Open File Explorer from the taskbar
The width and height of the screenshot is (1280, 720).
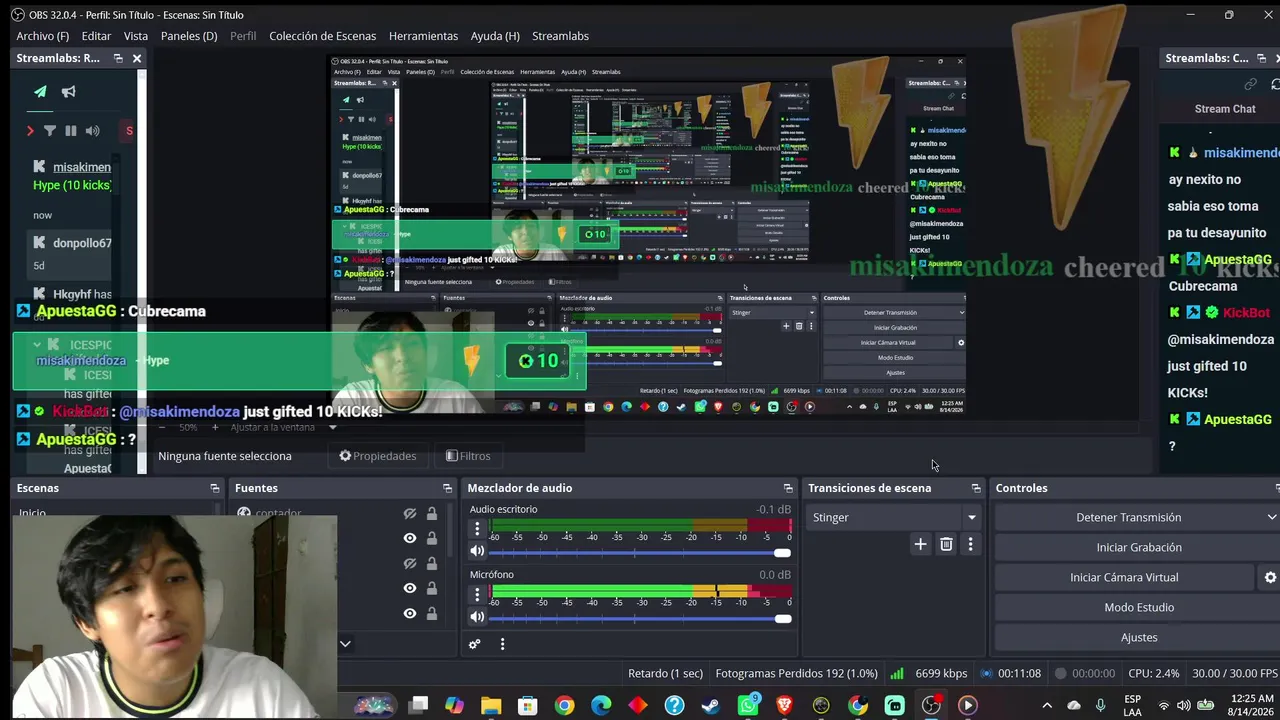[x=491, y=705]
